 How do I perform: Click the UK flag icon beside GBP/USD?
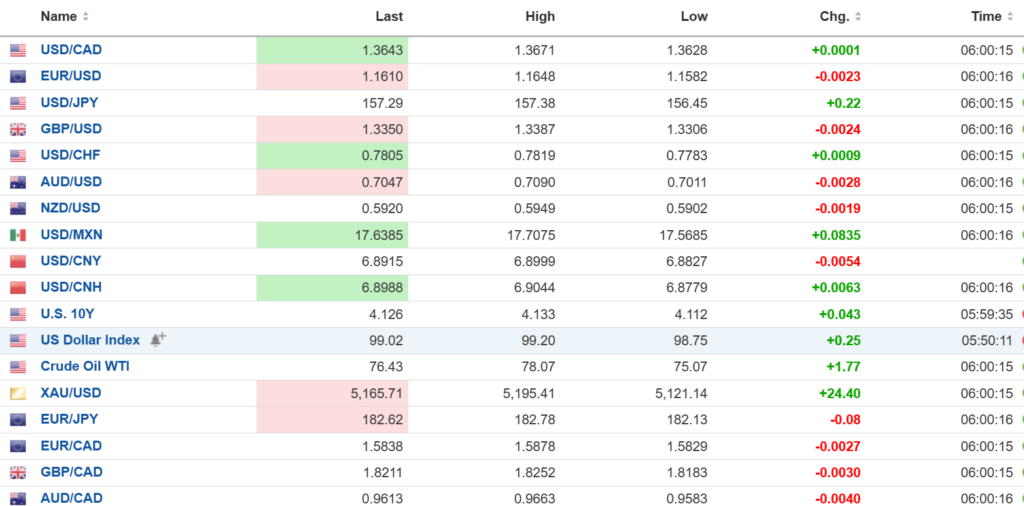tap(18, 129)
